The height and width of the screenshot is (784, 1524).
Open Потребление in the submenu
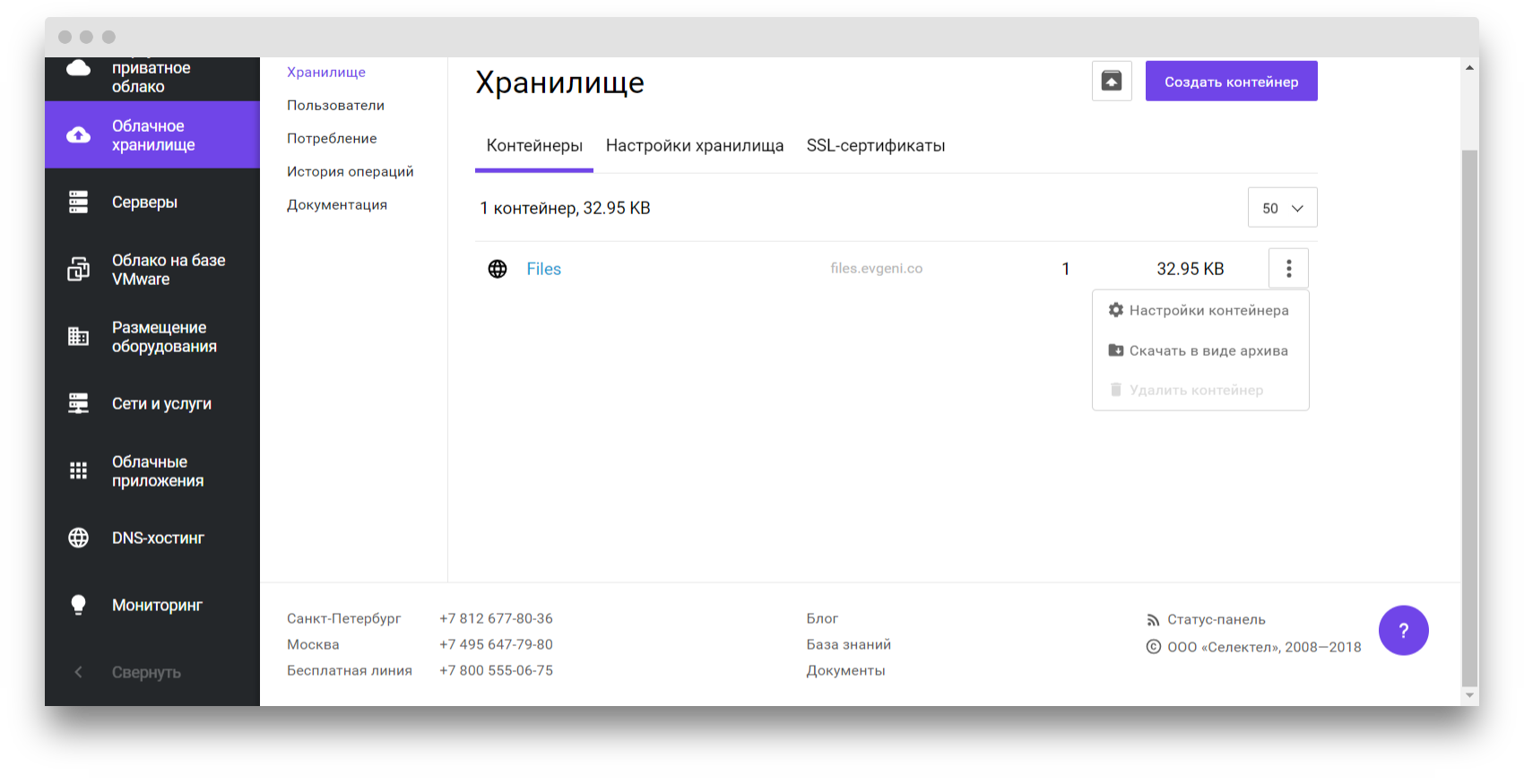[x=332, y=139]
